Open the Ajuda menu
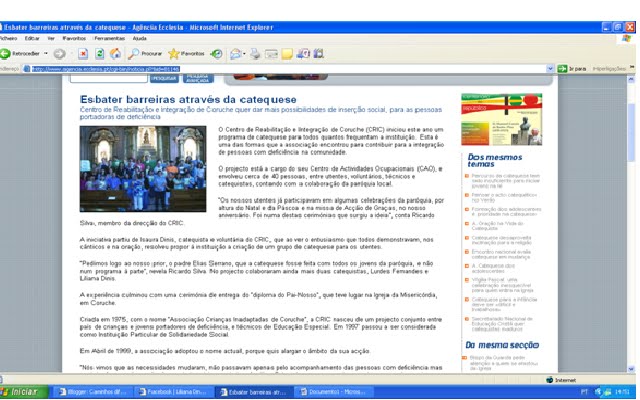This screenshot has height=400, width=640. [139, 38]
